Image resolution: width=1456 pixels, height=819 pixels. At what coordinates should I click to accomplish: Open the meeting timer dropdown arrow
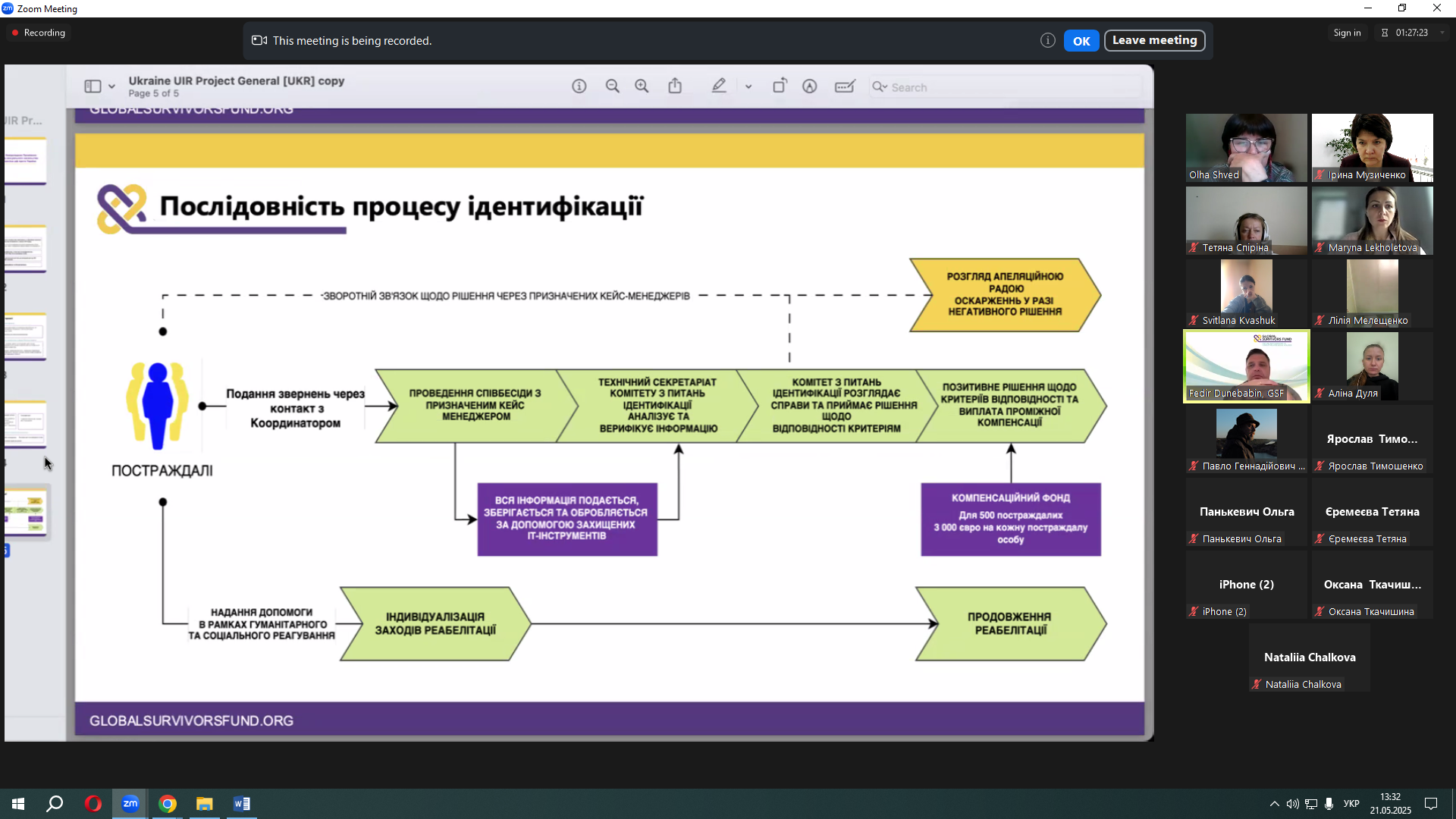pos(1442,33)
